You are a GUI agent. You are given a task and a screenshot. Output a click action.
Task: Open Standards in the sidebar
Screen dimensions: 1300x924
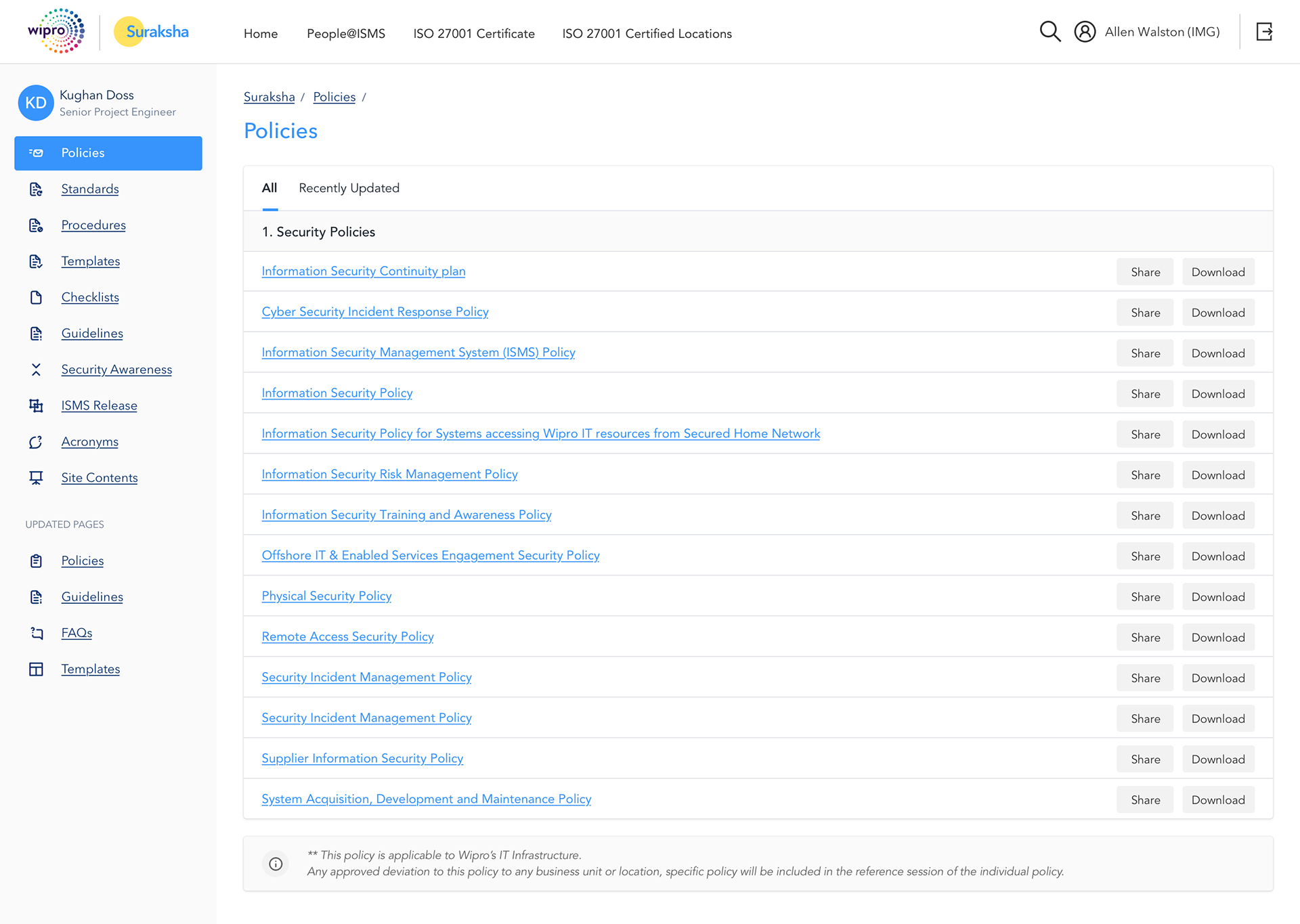coord(90,189)
